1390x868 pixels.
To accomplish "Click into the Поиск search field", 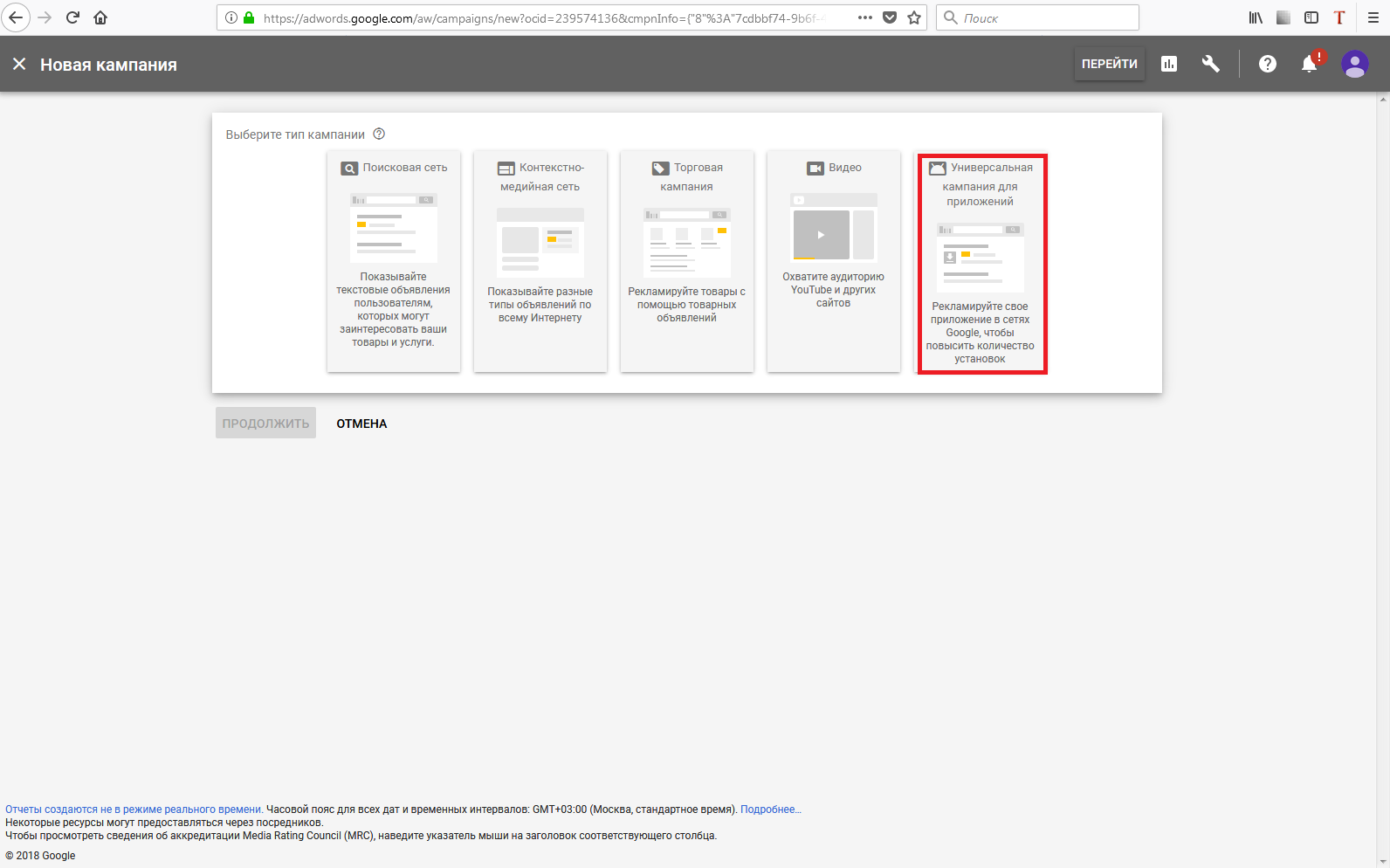I will pos(1037,17).
